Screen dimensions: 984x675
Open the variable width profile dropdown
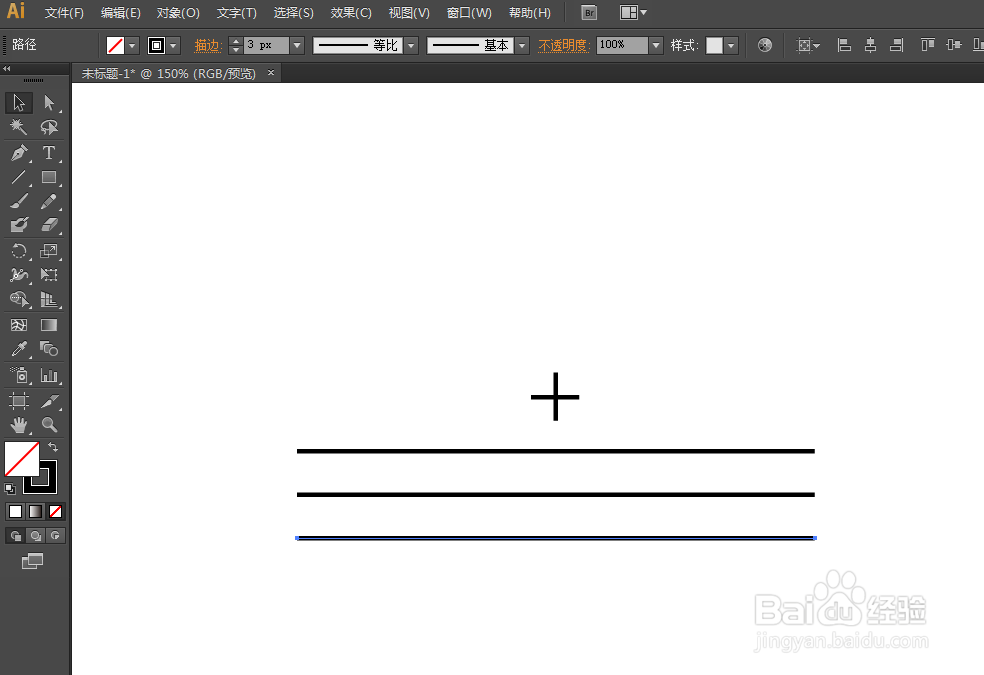[x=410, y=45]
